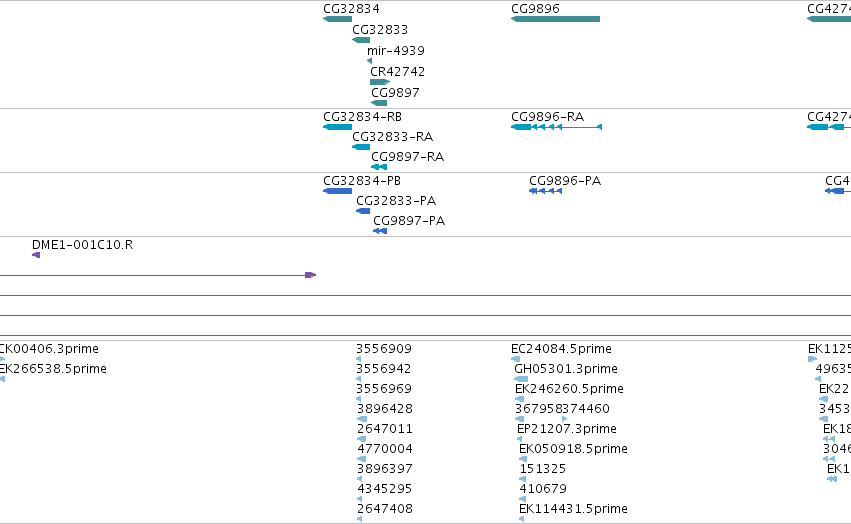The height and width of the screenshot is (524, 851).
Task: Select the CG9897-PA feature arrows
Action: coord(380,231)
